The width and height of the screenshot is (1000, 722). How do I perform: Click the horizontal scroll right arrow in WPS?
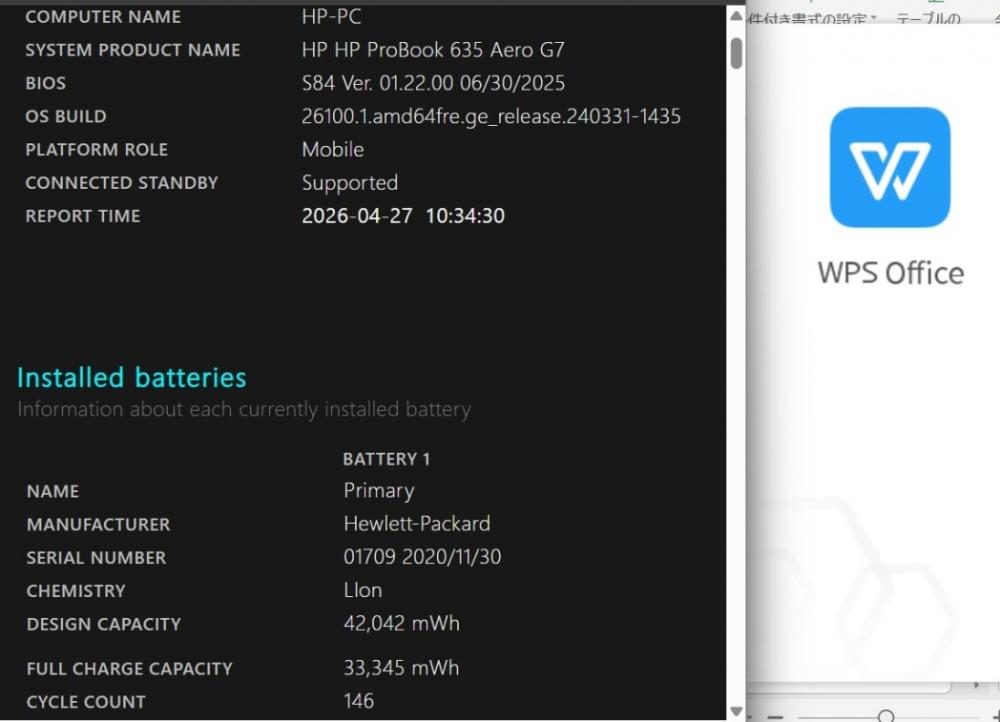pos(976,686)
